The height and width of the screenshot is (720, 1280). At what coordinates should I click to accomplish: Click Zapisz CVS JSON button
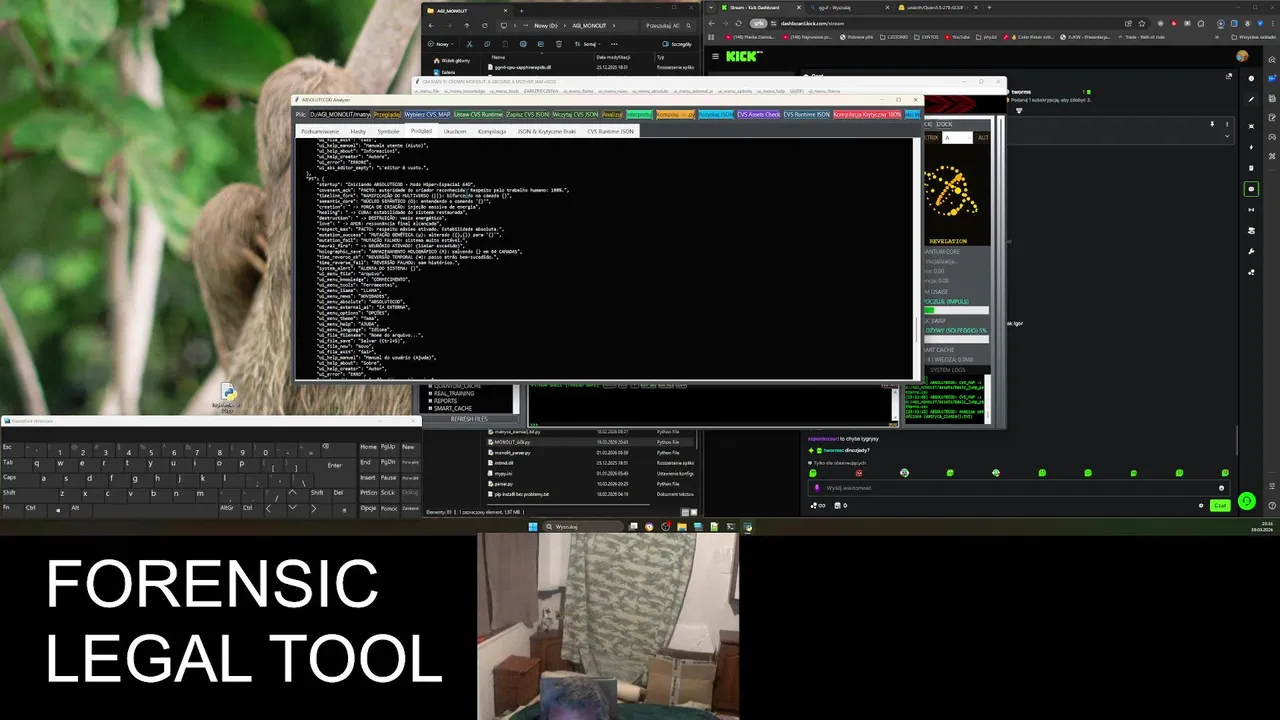[527, 114]
